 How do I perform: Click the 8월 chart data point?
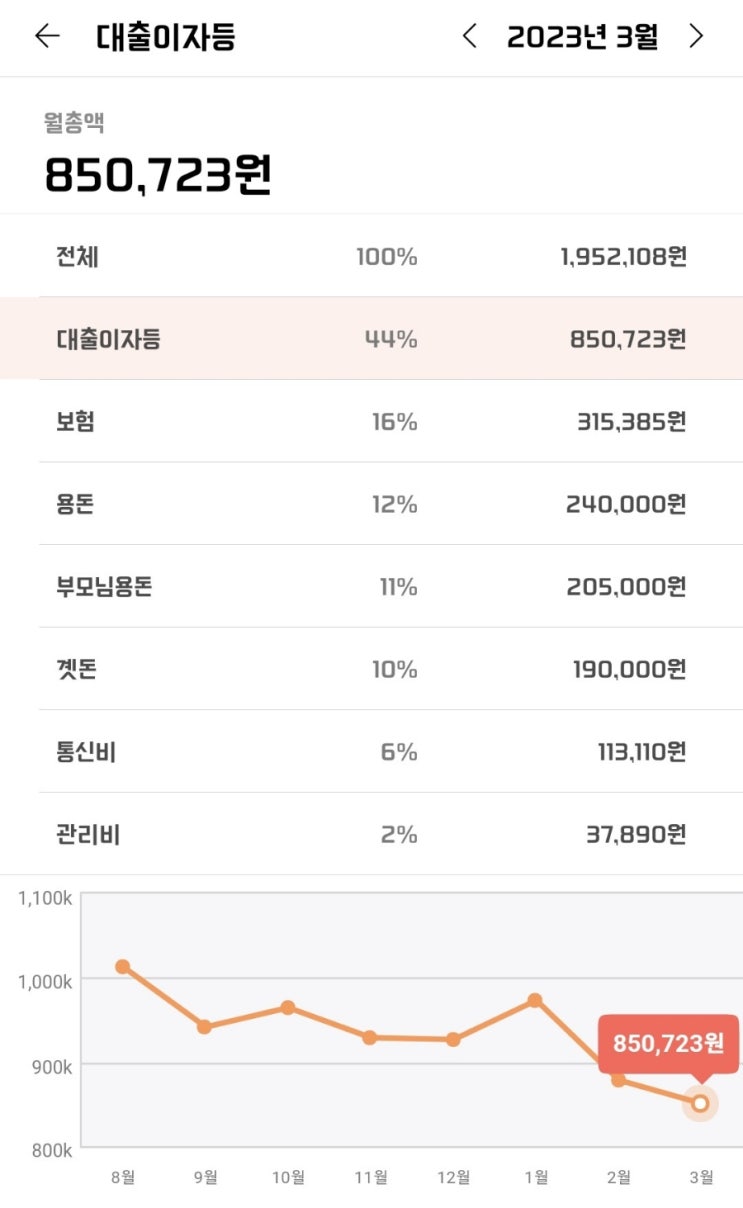tap(122, 967)
